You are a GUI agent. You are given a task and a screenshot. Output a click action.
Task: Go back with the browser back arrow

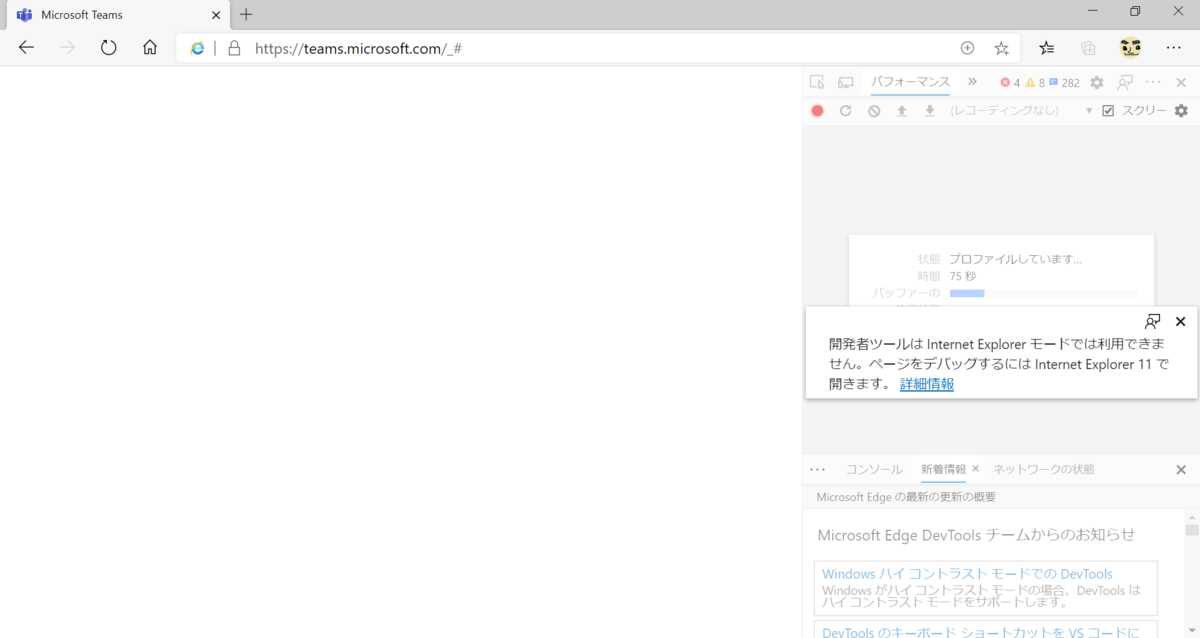point(26,48)
